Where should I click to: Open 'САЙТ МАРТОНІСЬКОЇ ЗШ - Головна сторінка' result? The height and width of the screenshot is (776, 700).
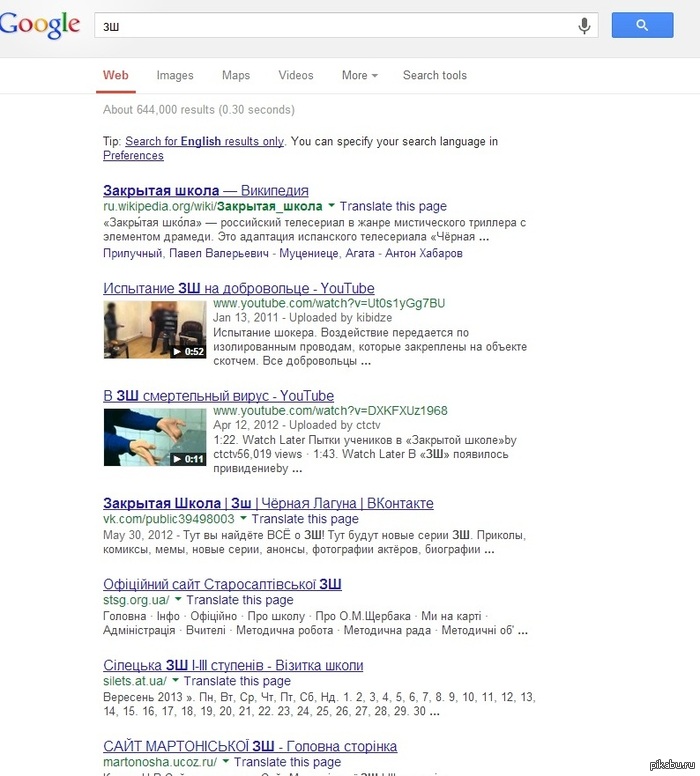[250, 746]
